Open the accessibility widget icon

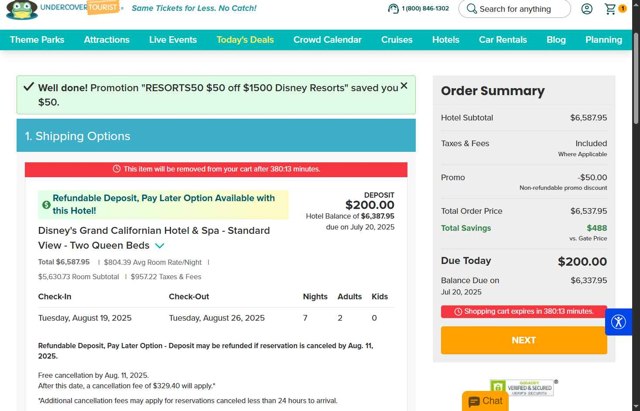(x=618, y=322)
